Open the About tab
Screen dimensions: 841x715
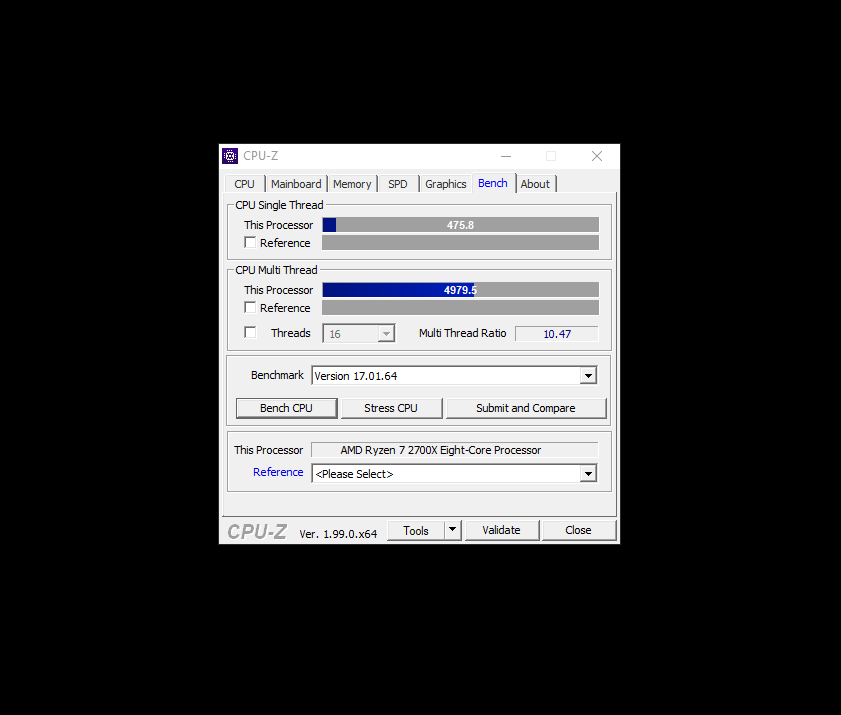[x=535, y=184]
